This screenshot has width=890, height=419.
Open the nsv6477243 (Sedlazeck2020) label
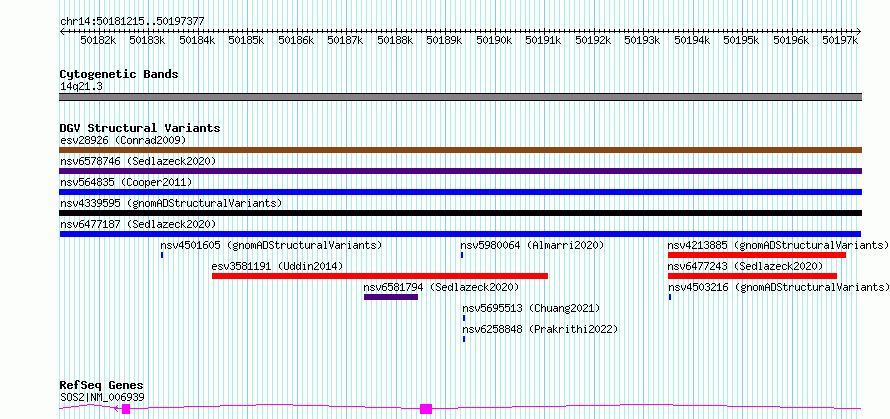[x=745, y=266]
